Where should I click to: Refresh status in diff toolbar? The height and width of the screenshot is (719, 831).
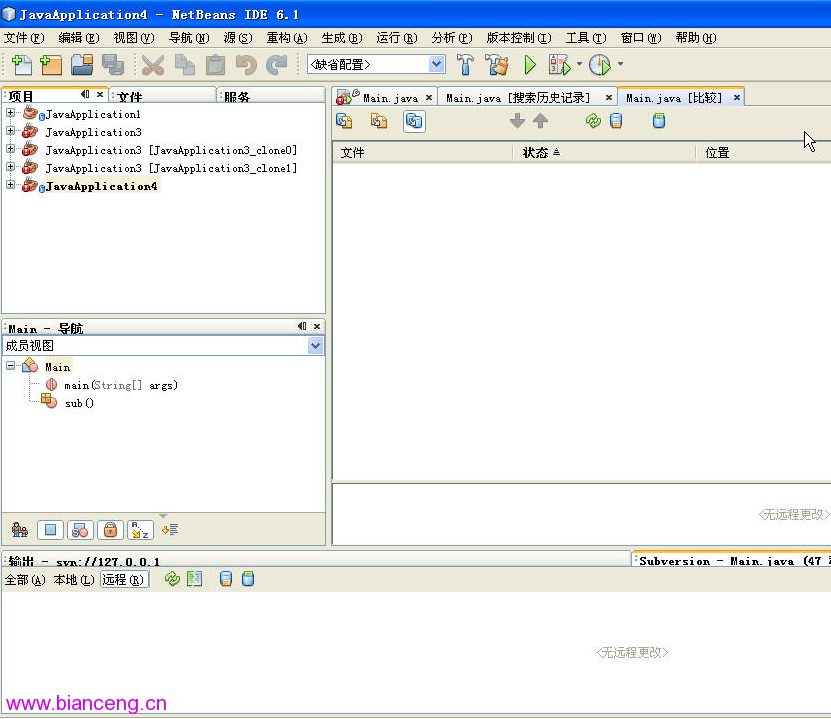click(593, 121)
